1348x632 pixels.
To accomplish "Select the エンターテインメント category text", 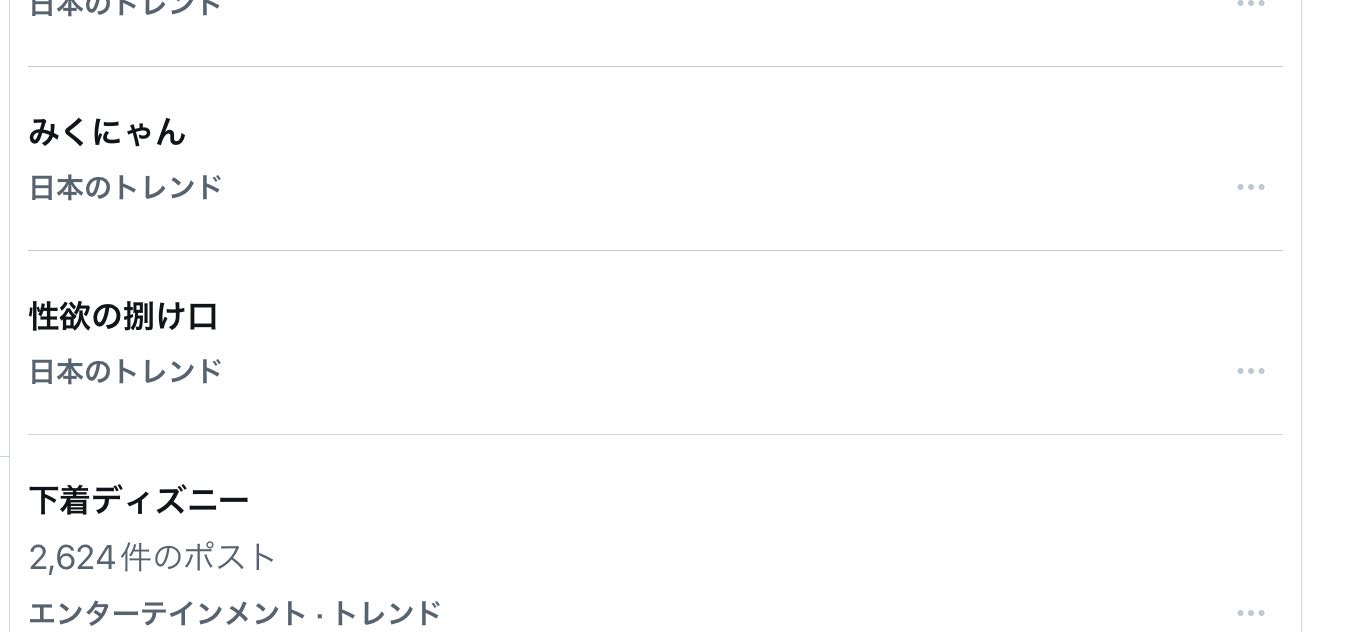I will (x=165, y=612).
